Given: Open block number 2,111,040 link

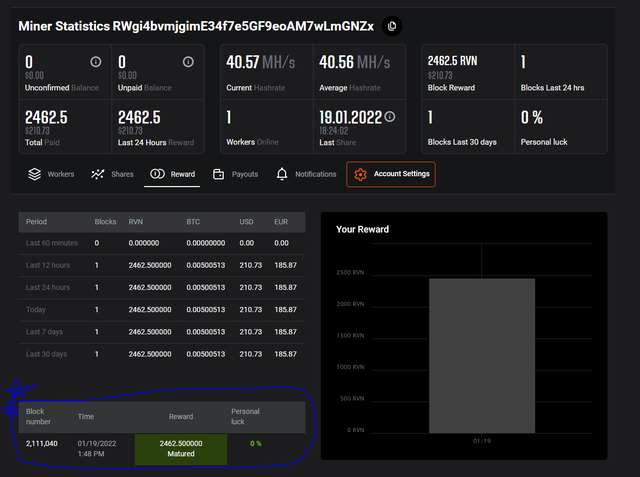Looking at the screenshot, I should 41,443.
